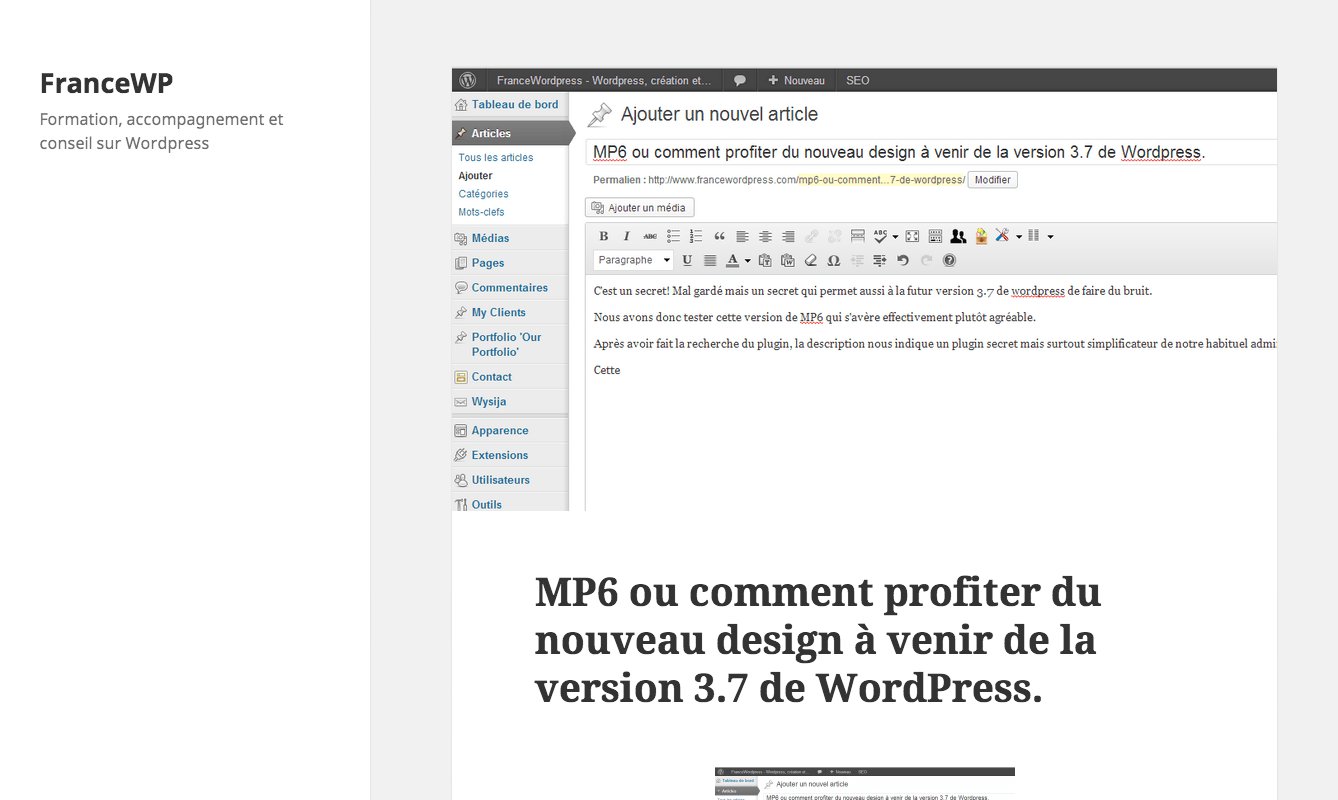
Task: Open the Articles sidebar menu
Action: point(510,133)
